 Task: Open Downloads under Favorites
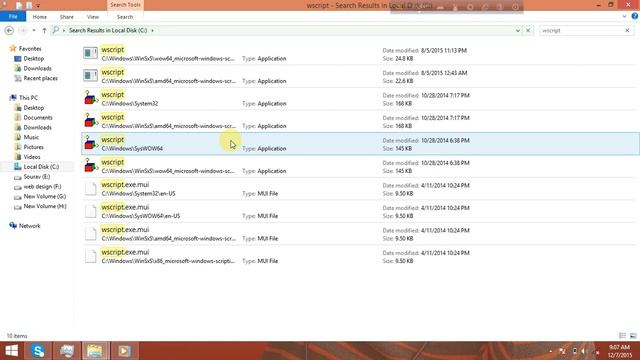click(x=37, y=69)
